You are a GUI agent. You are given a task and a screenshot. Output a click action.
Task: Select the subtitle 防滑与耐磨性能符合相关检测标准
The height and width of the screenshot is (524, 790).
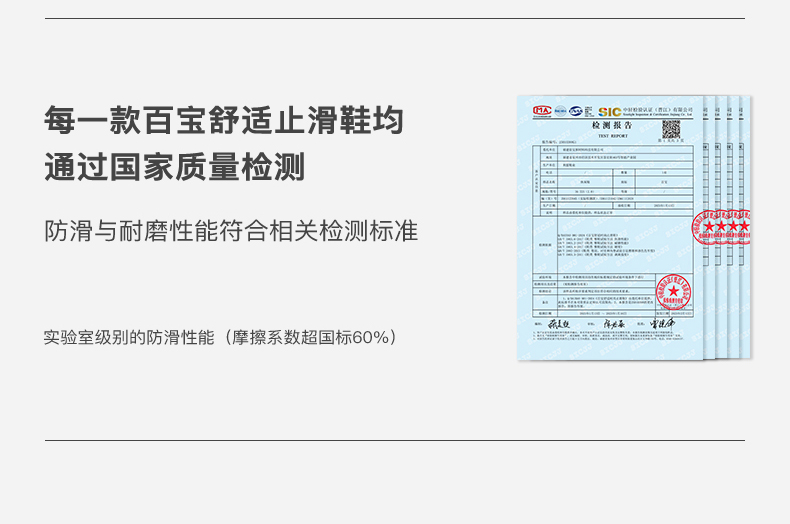pyautogui.click(x=231, y=231)
